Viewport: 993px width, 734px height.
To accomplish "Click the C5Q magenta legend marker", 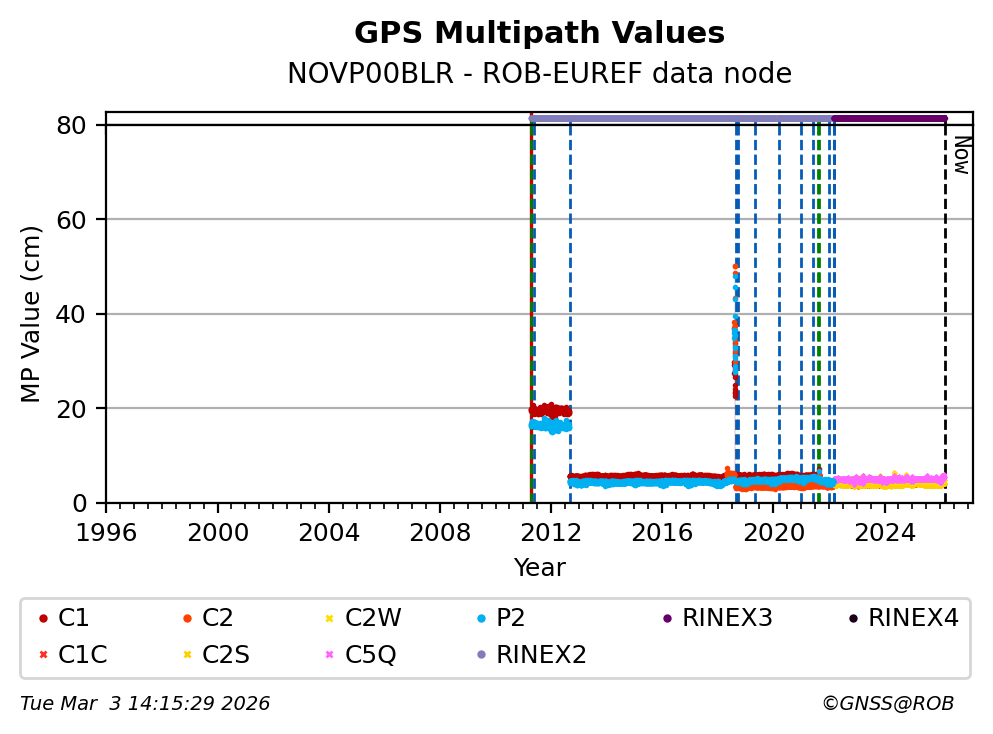I will coord(329,655).
